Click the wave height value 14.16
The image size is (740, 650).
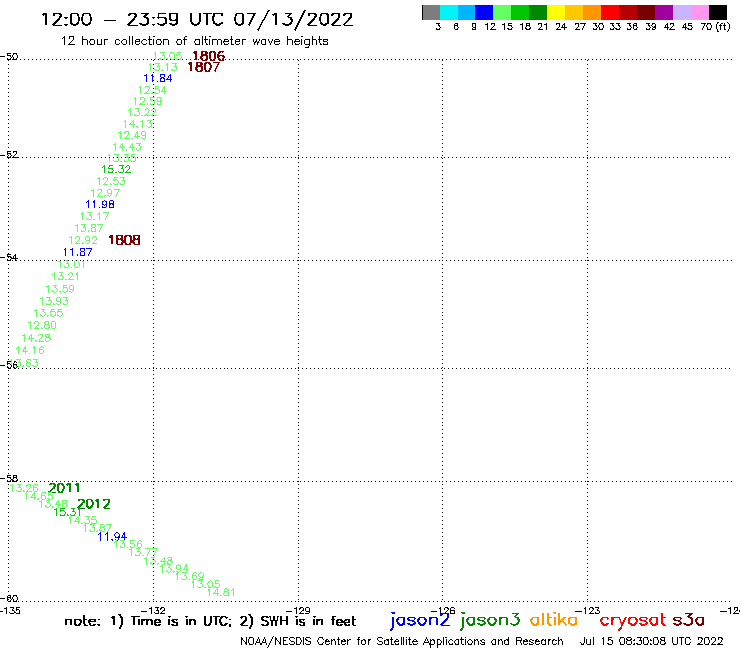click(30, 350)
